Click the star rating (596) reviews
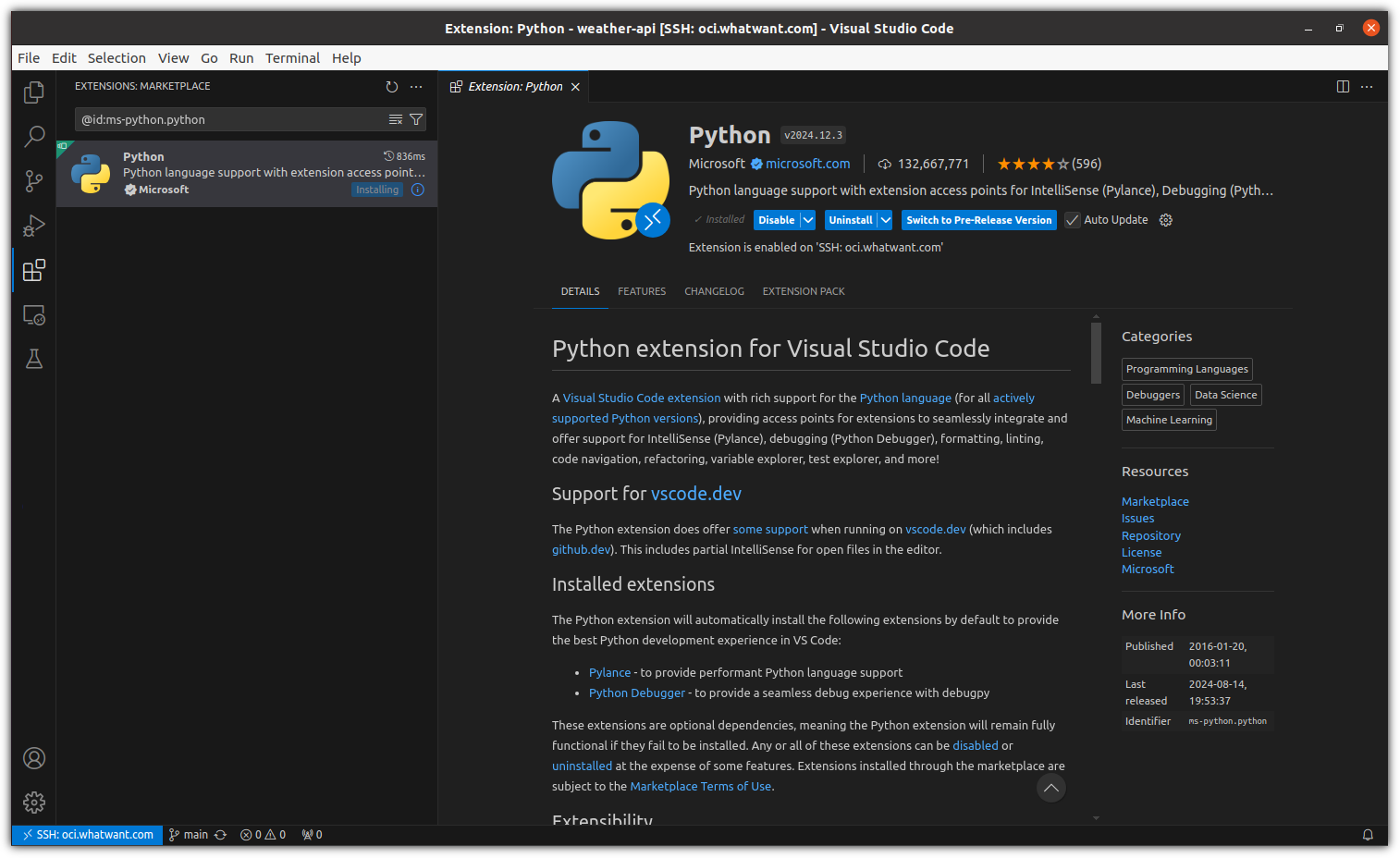 (x=1049, y=164)
